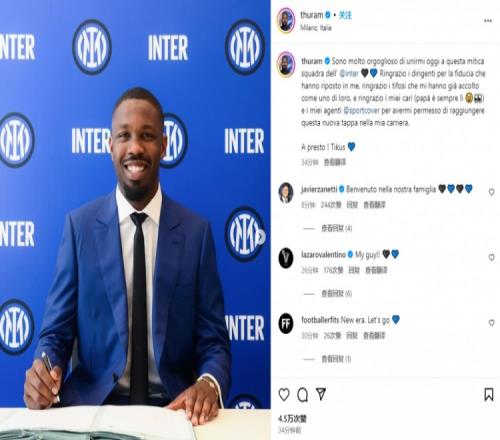The image size is (500, 440).
Task: Click the Inter signing photo
Action: (135, 220)
